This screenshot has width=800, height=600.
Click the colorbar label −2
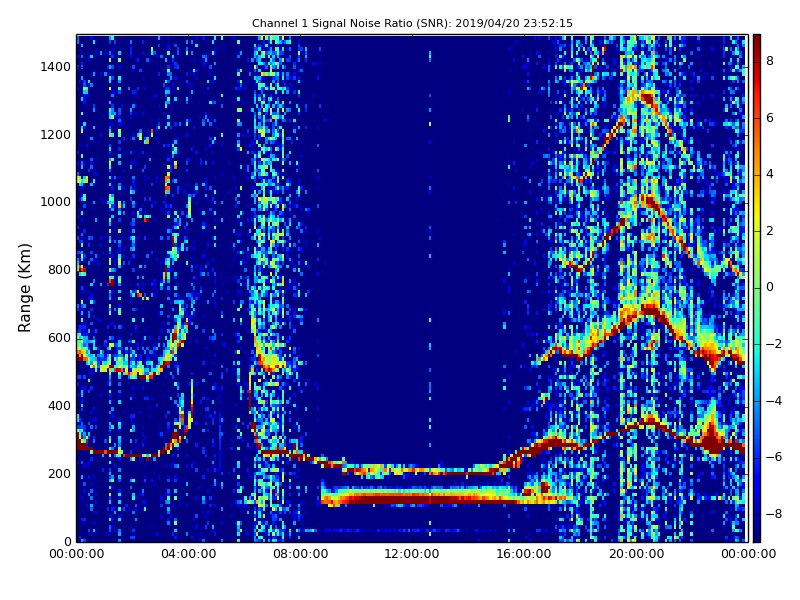tap(774, 344)
